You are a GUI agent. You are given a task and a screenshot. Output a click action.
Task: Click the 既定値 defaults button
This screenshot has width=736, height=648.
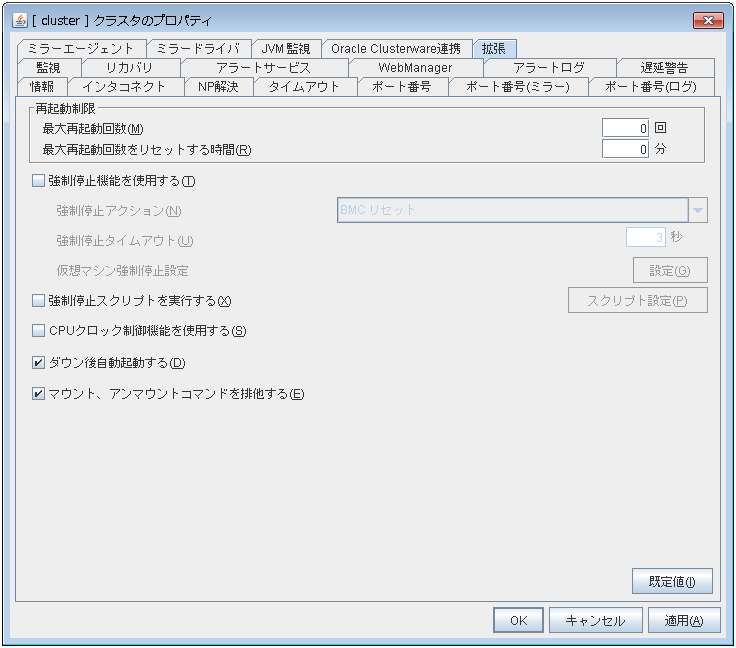671,581
